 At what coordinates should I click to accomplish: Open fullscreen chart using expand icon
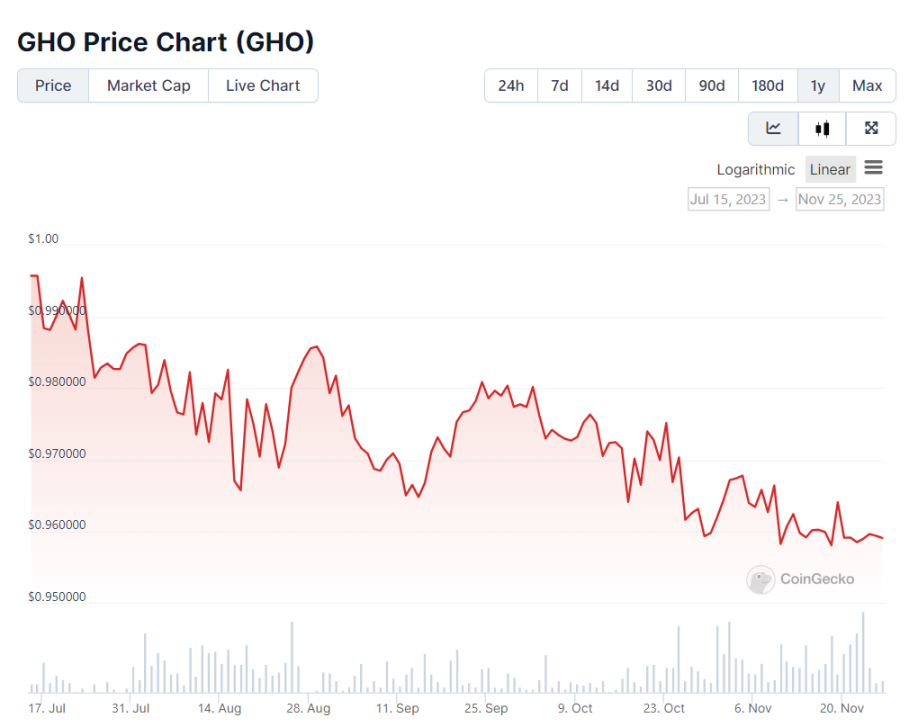click(871, 128)
